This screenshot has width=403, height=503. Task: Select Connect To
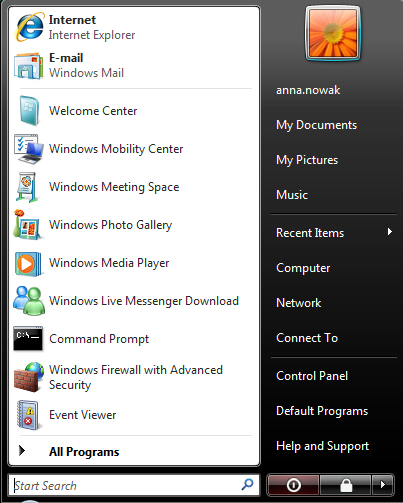tap(307, 338)
